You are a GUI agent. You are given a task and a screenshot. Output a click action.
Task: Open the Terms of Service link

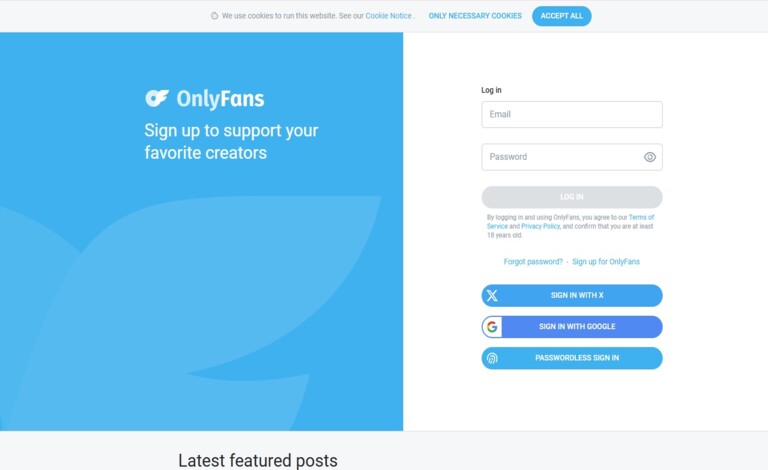640,217
